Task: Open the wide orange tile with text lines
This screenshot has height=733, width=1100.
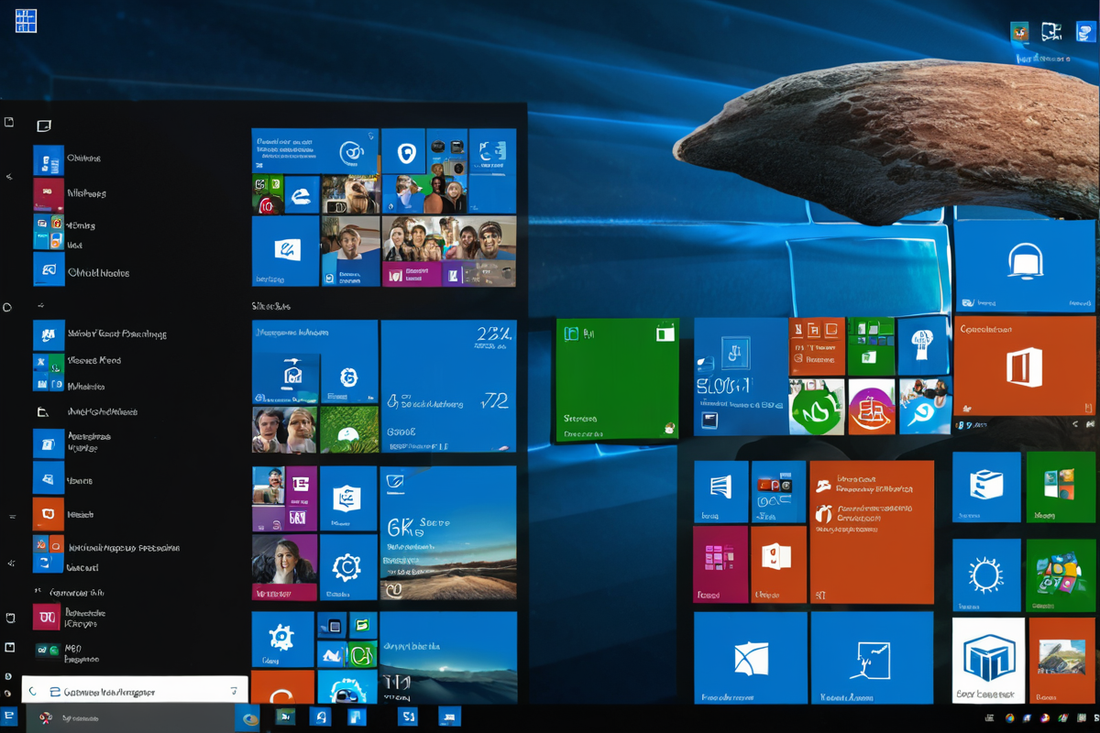Action: tap(871, 532)
